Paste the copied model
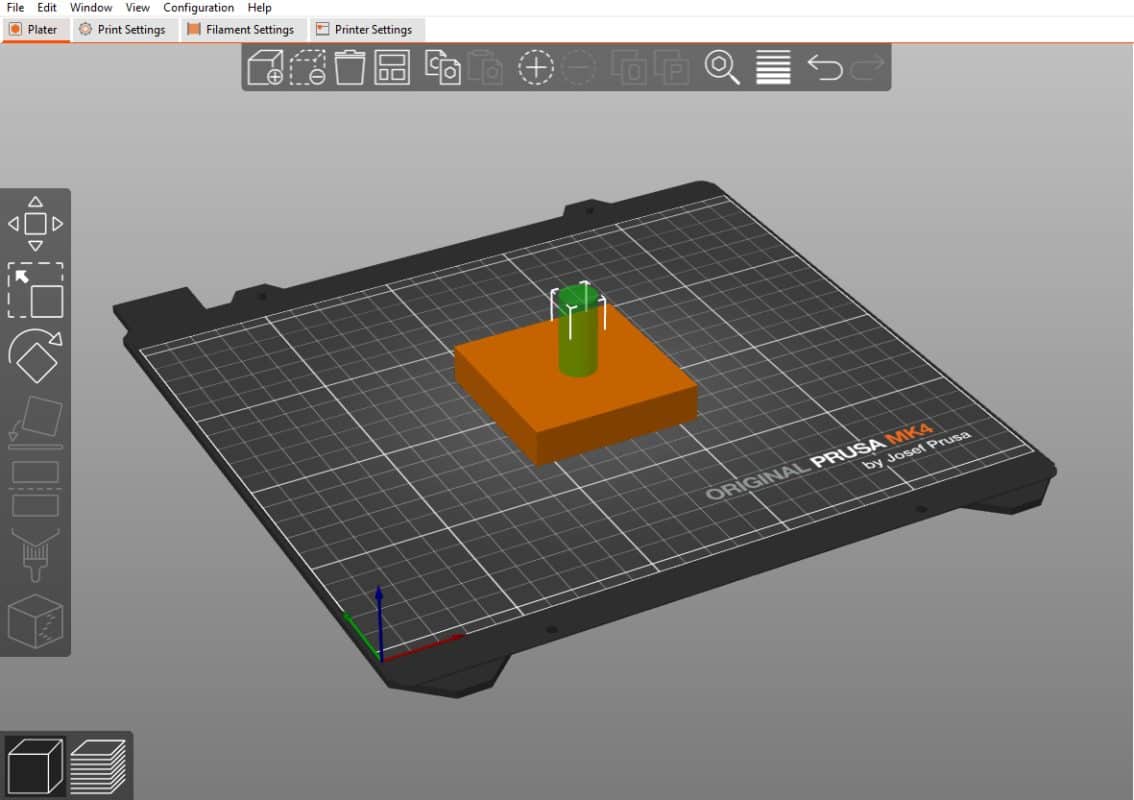This screenshot has height=800, width=1134. 487,68
